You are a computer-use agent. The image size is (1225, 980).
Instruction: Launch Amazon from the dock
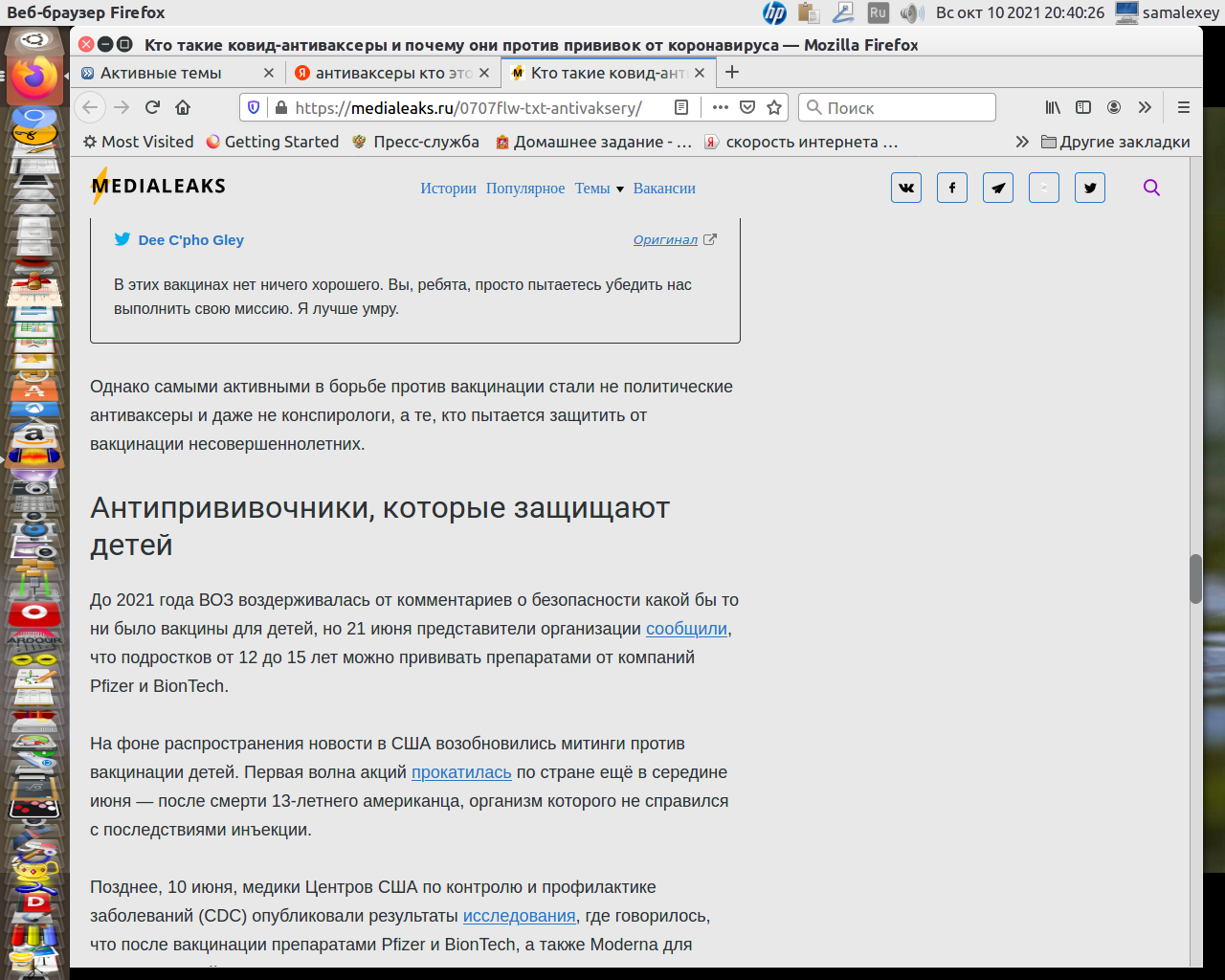pyautogui.click(x=34, y=434)
